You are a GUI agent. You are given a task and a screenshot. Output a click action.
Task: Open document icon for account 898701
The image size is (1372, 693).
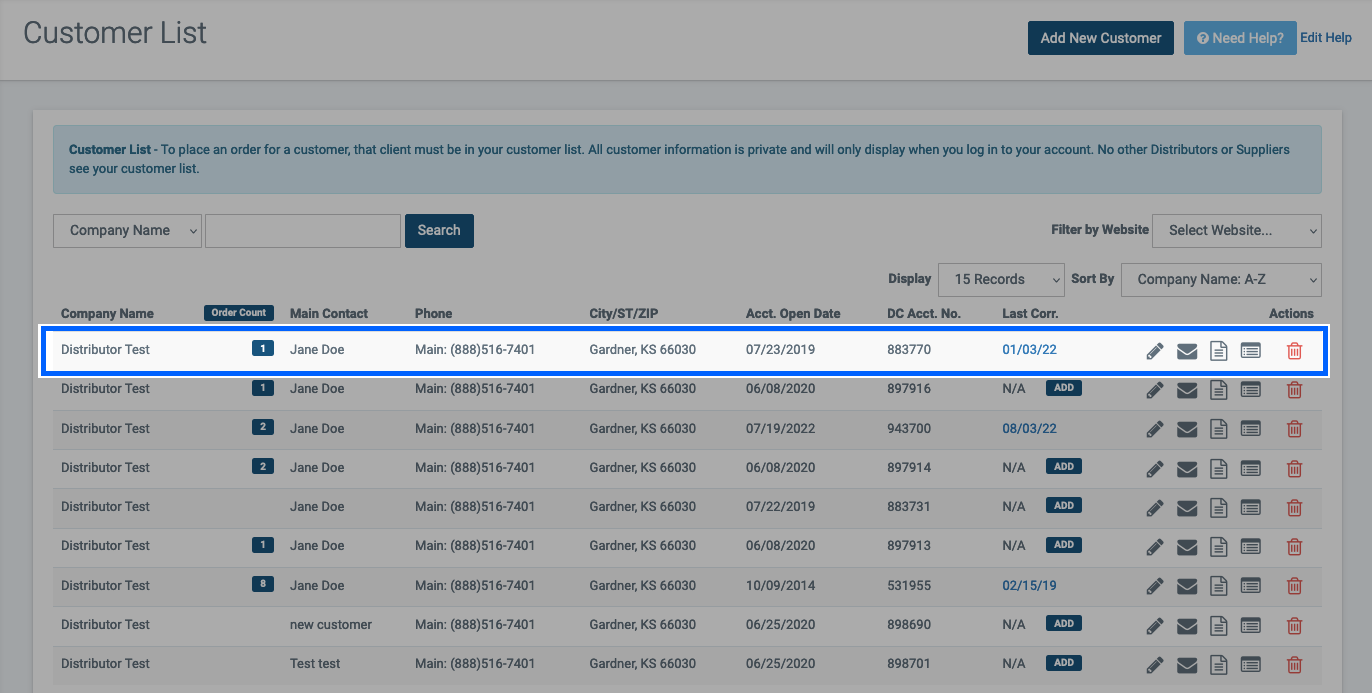pyautogui.click(x=1218, y=665)
